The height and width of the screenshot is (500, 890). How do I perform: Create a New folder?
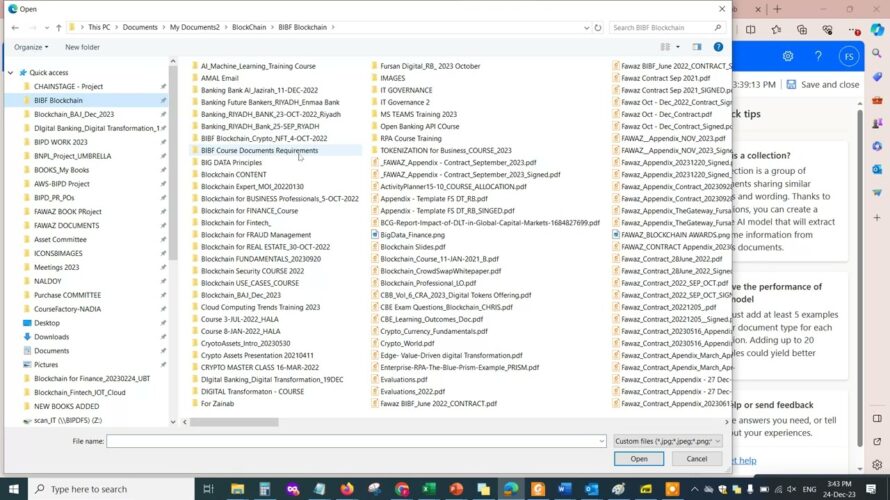tap(82, 47)
